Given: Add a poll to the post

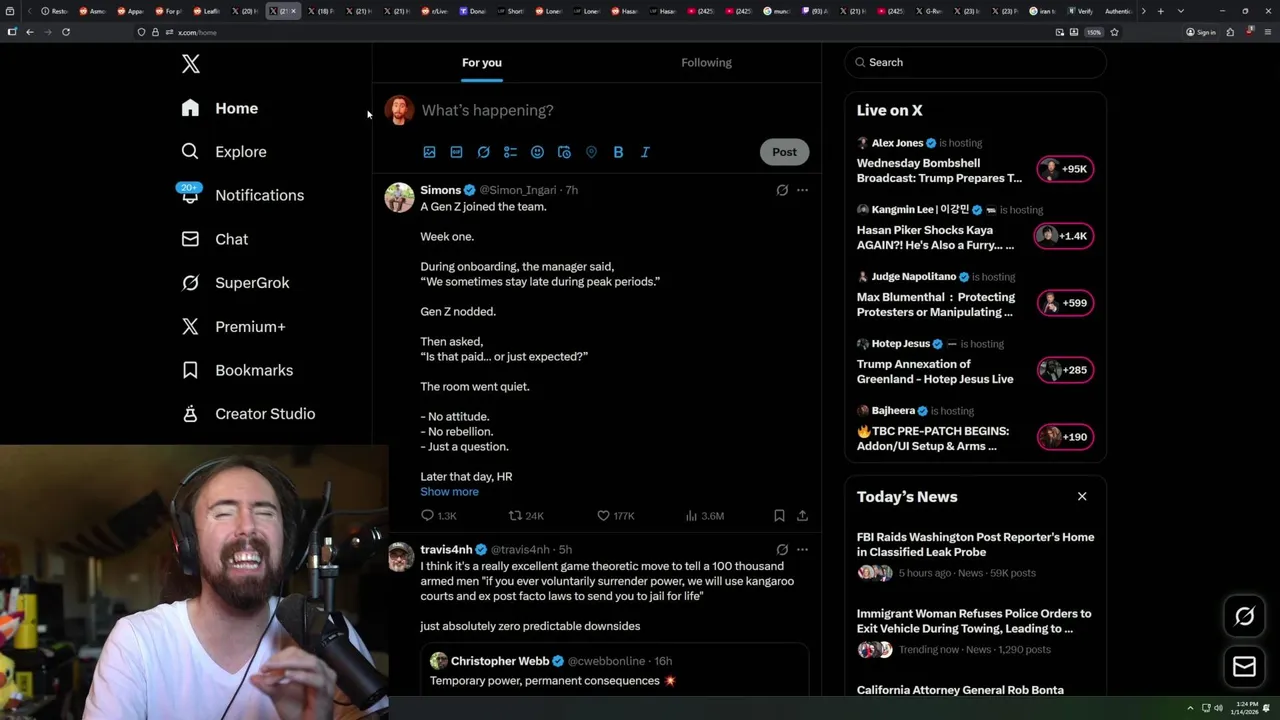Looking at the screenshot, I should point(510,152).
